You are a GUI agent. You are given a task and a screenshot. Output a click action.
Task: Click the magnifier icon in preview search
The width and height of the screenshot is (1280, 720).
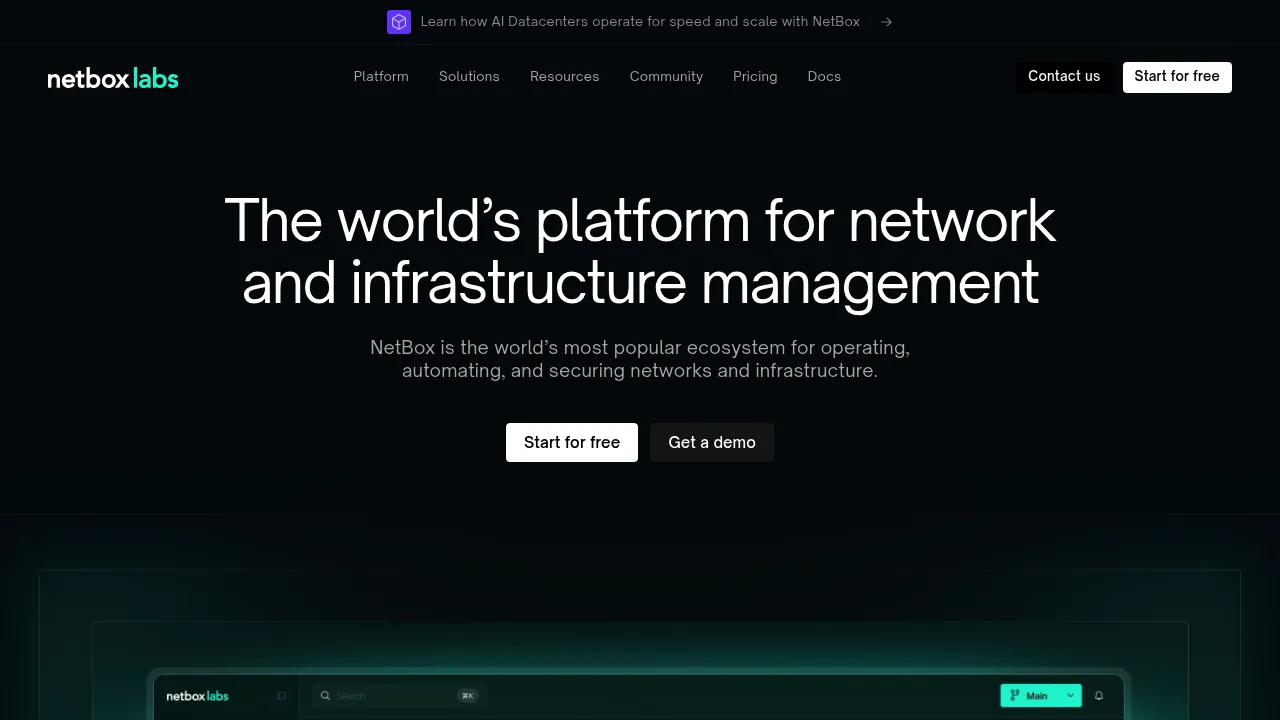click(x=325, y=695)
